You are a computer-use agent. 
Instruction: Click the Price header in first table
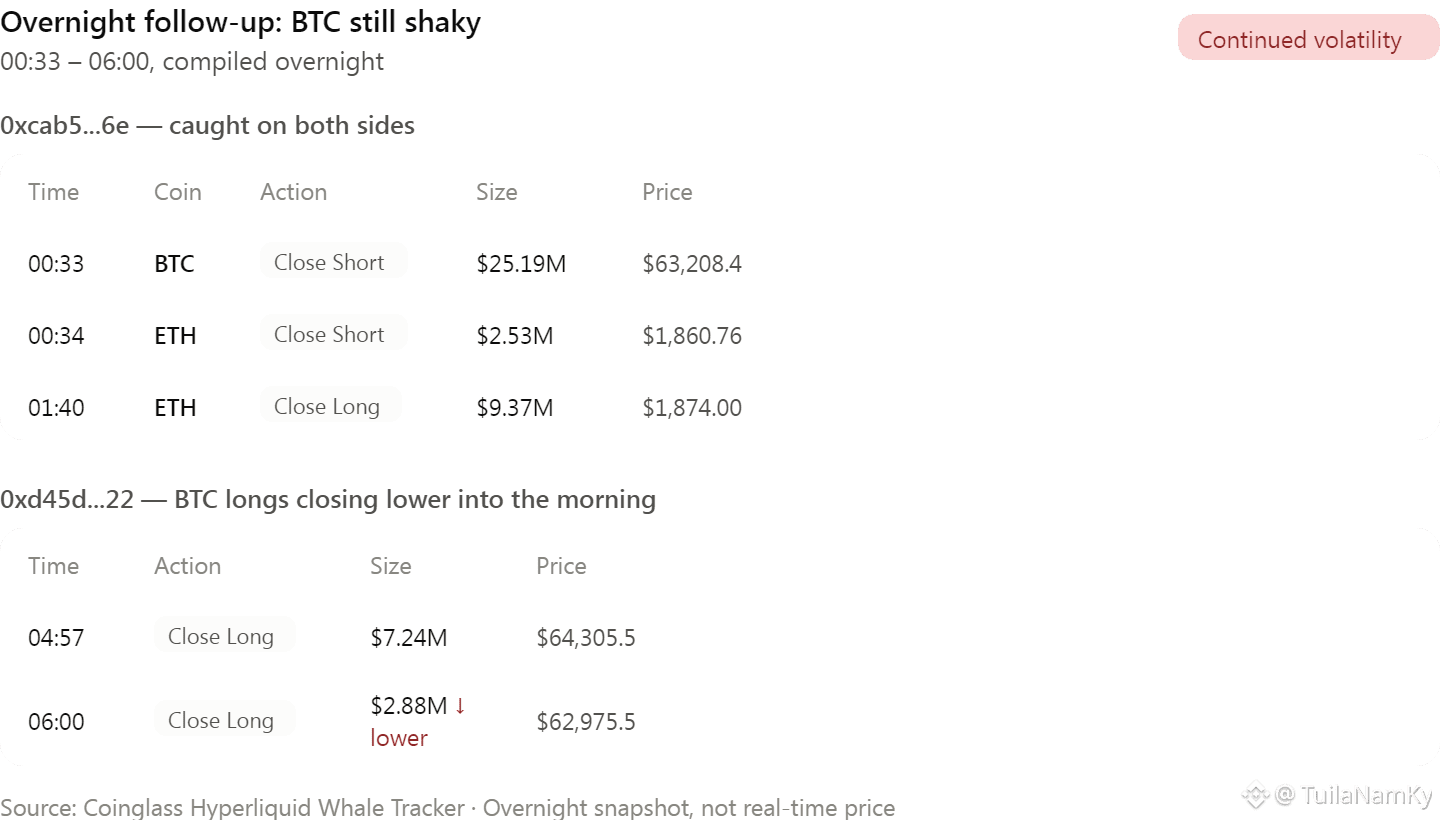pyautogui.click(x=667, y=192)
